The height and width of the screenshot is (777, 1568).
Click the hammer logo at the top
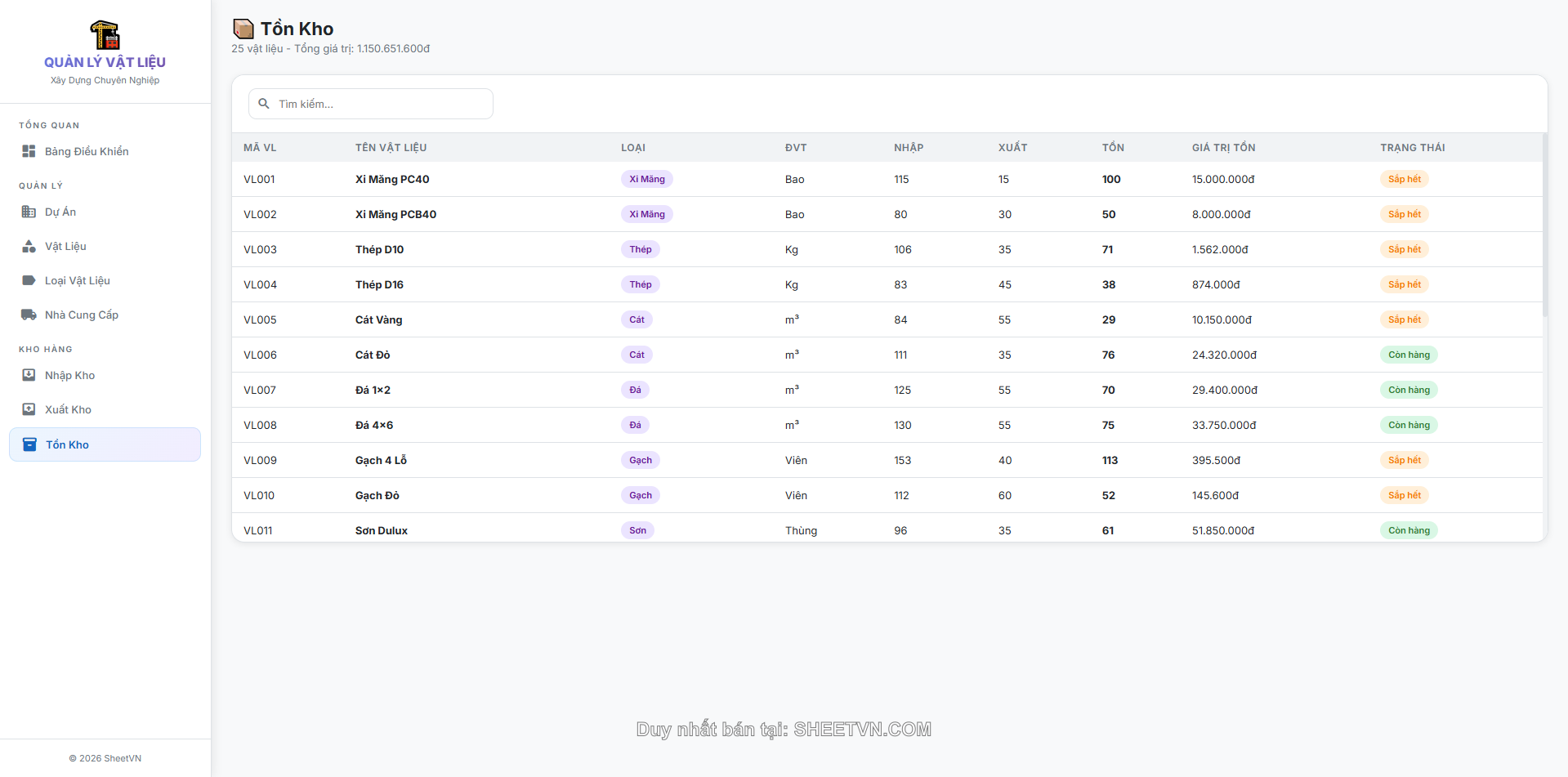[x=105, y=37]
